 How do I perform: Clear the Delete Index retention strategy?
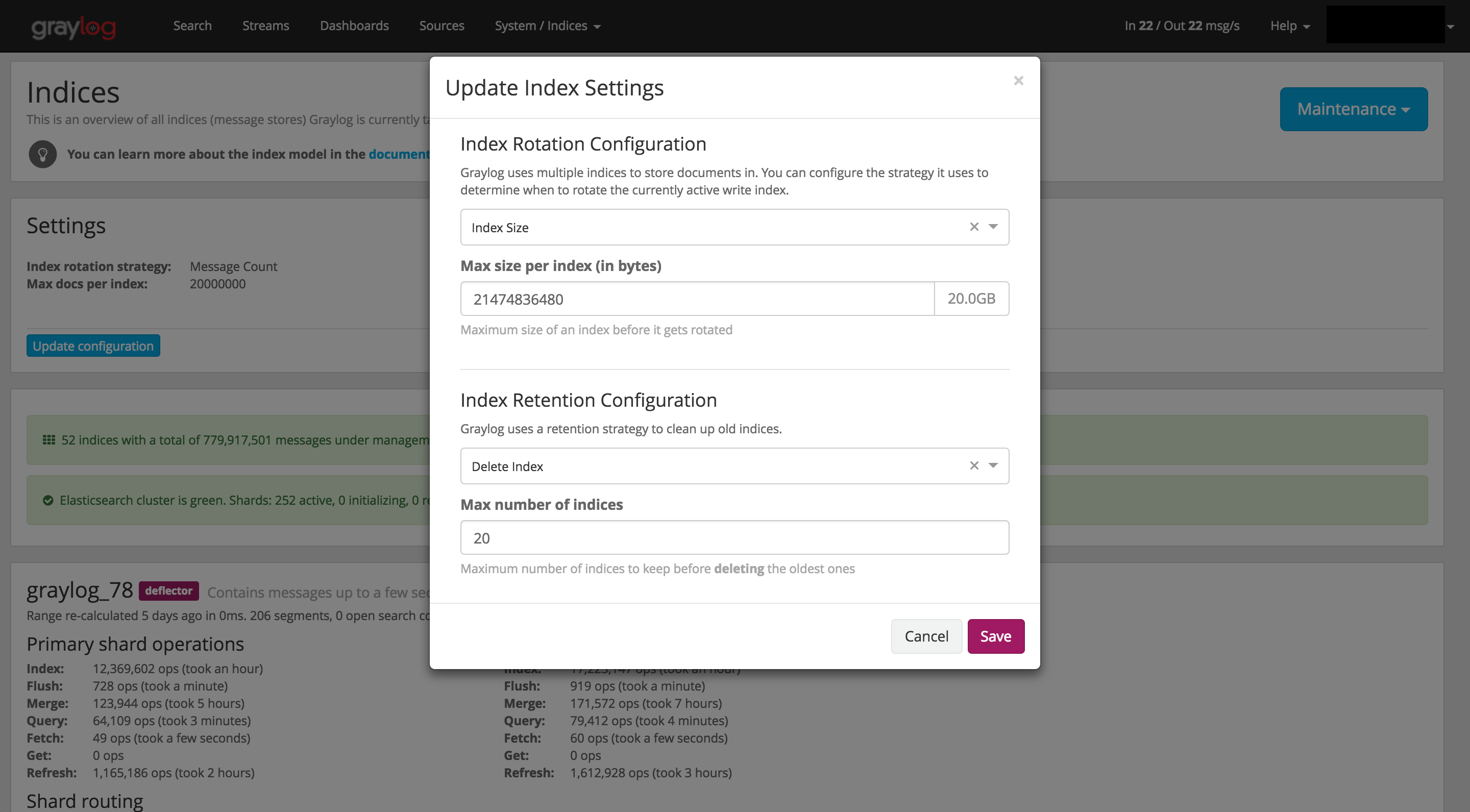point(974,465)
